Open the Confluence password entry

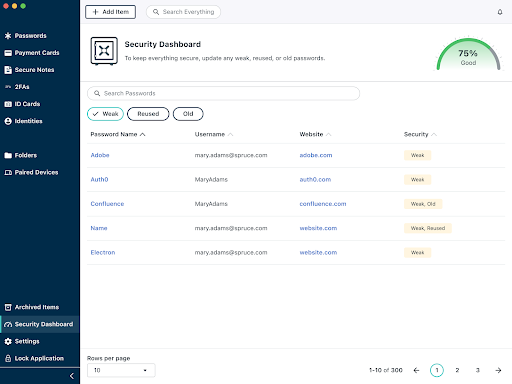[x=107, y=204]
